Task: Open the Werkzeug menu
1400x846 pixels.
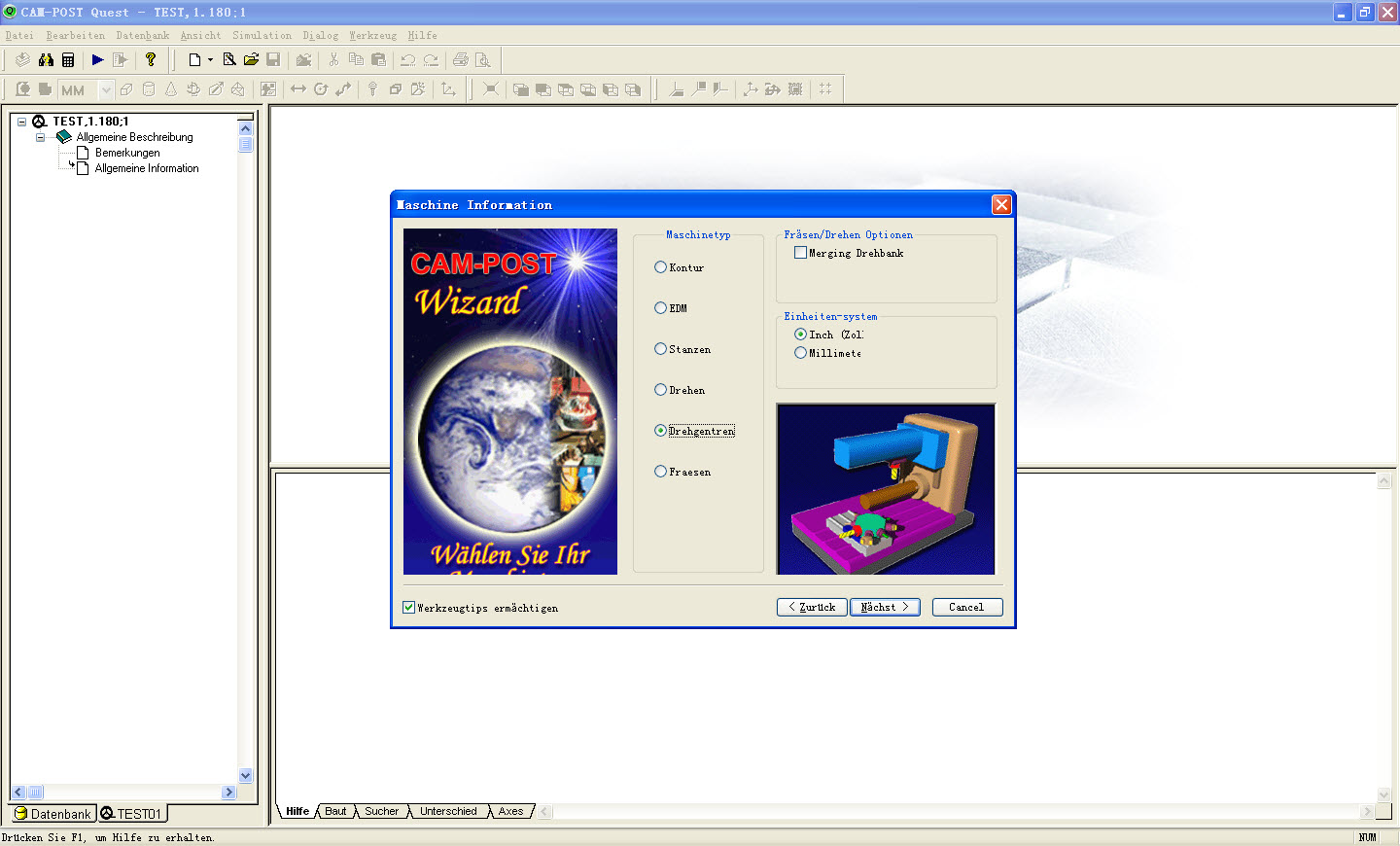Action: tap(373, 35)
